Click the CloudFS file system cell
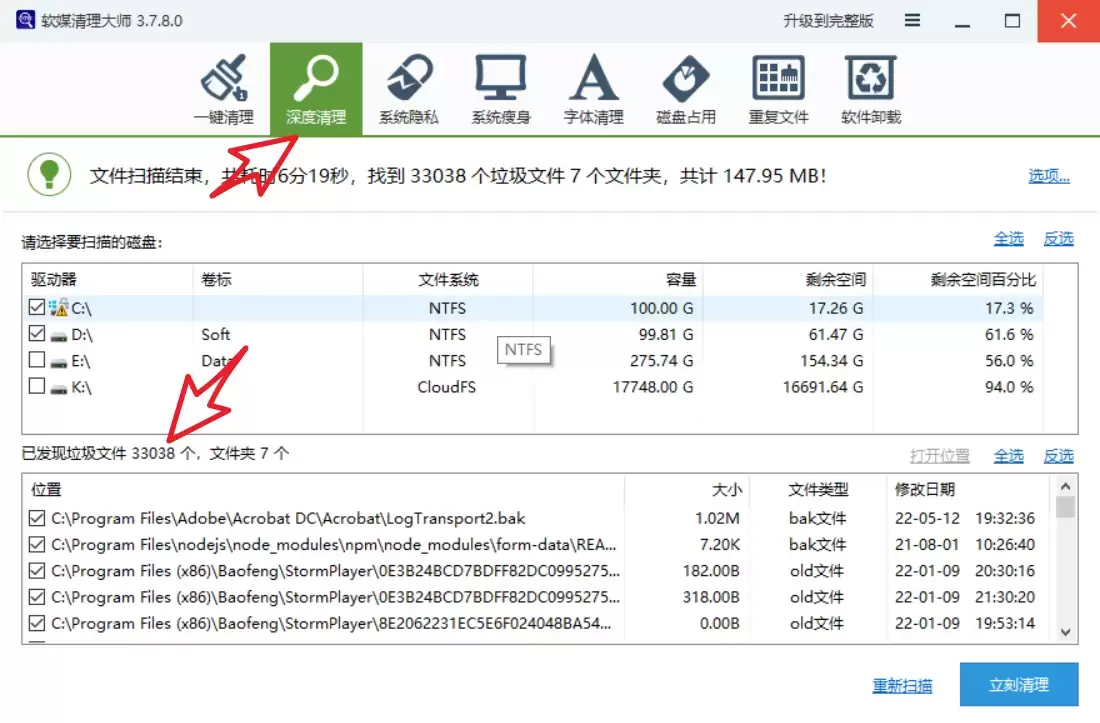Image resolution: width=1100 pixels, height=723 pixels. (x=447, y=387)
